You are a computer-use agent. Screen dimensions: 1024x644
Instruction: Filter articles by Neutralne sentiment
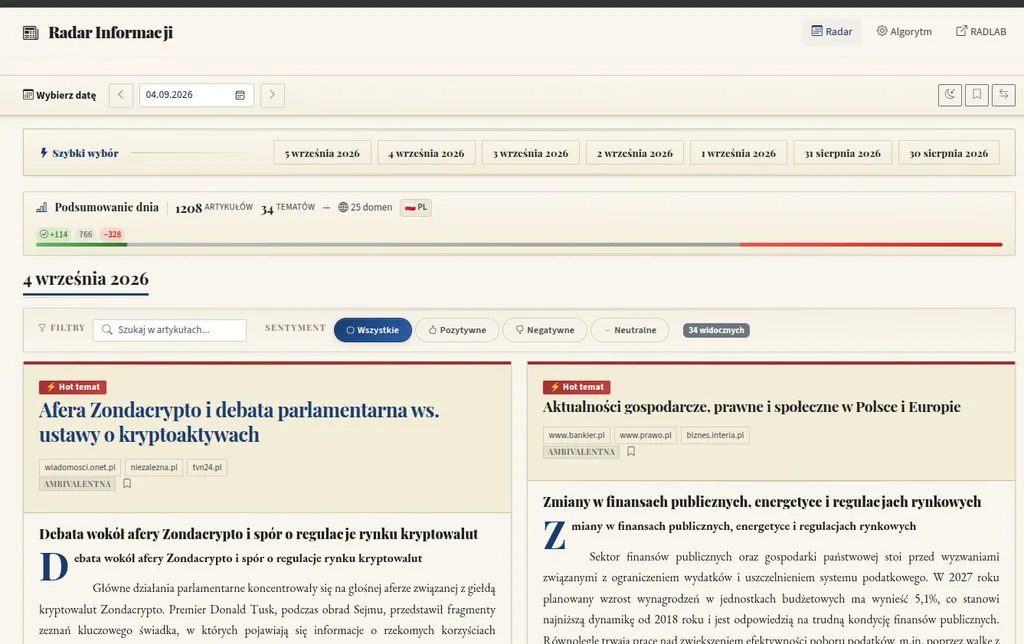coord(630,330)
